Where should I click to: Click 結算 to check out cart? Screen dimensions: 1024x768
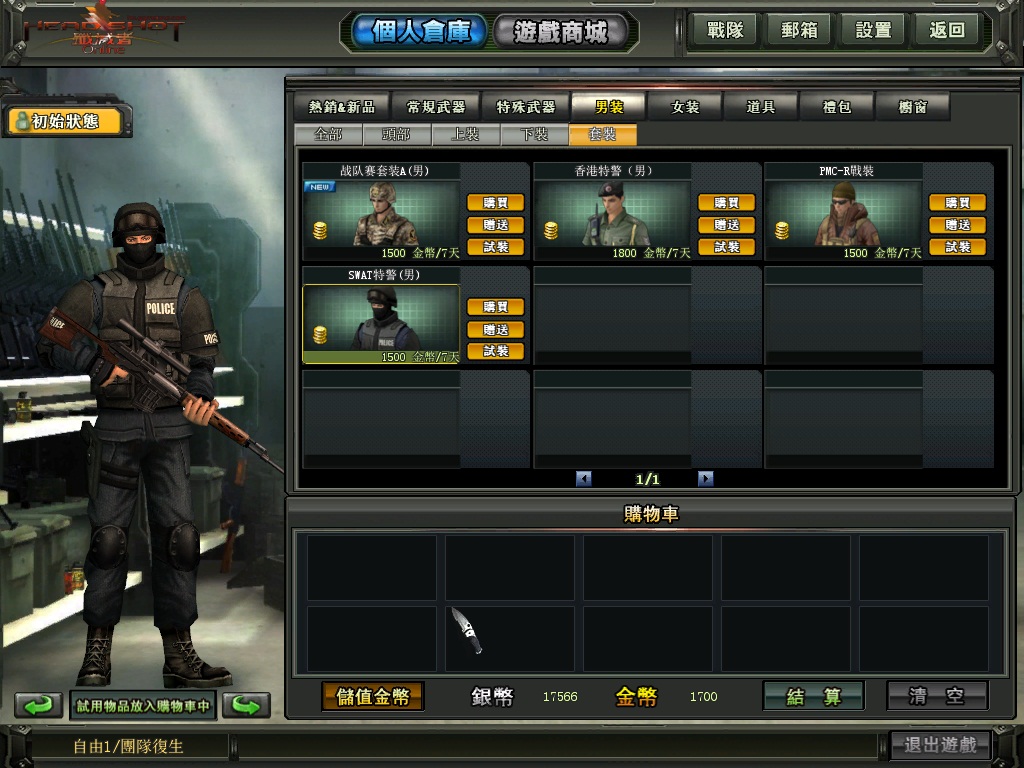[x=814, y=696]
